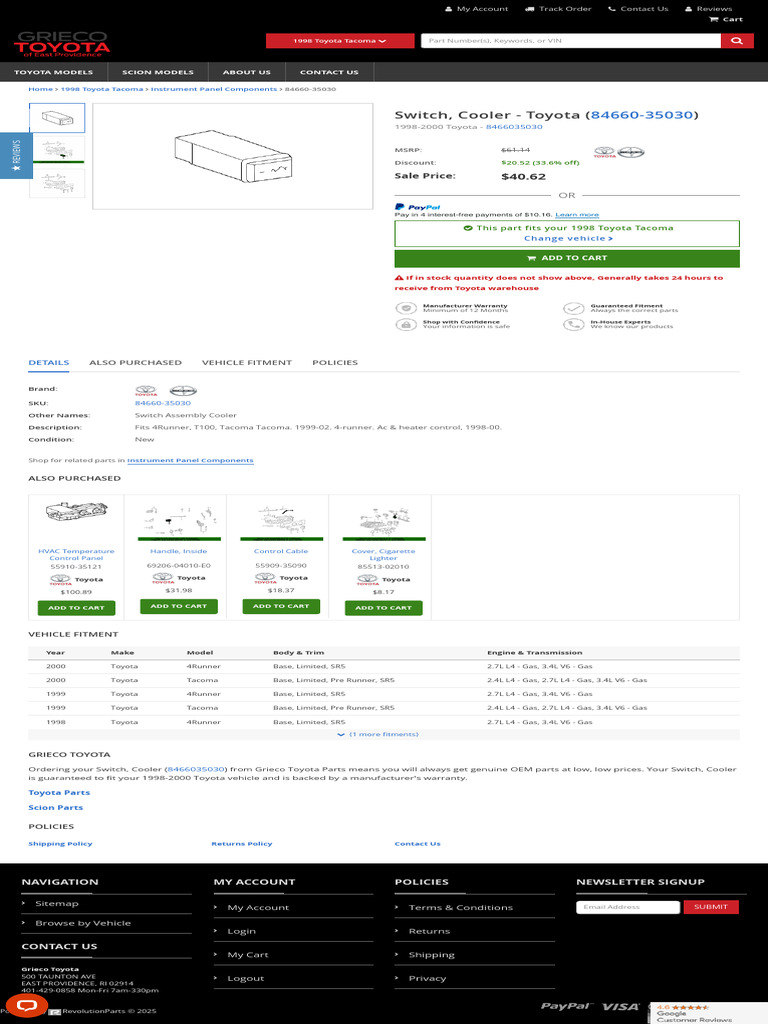Click Guaranteed Fitment checkmark icon
This screenshot has width=768, height=1024.
coord(573,308)
